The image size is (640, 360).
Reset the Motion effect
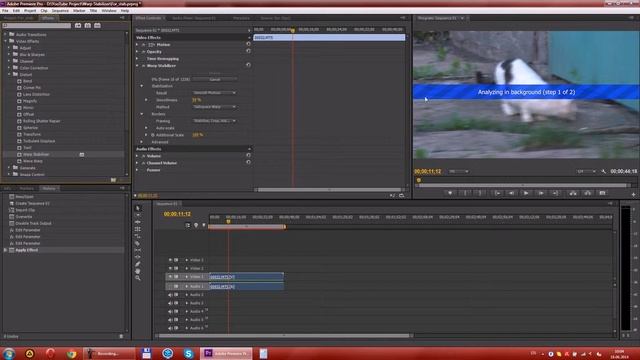[x=248, y=44]
